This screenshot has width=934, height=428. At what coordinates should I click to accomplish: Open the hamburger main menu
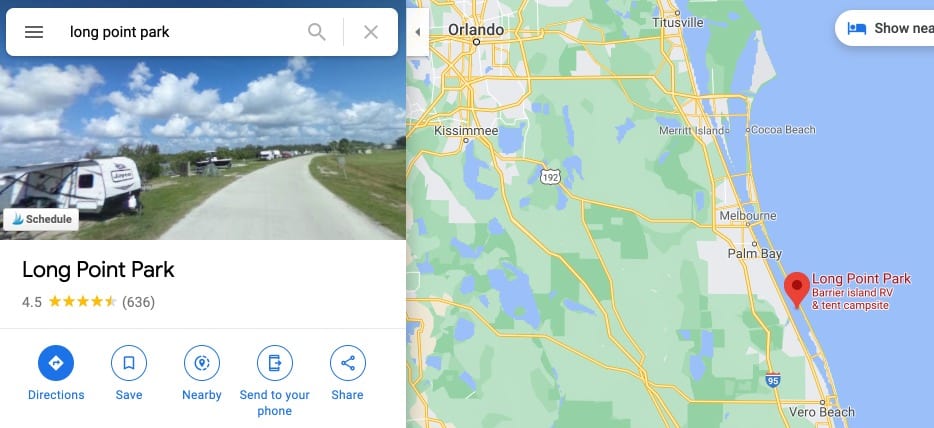[34, 32]
